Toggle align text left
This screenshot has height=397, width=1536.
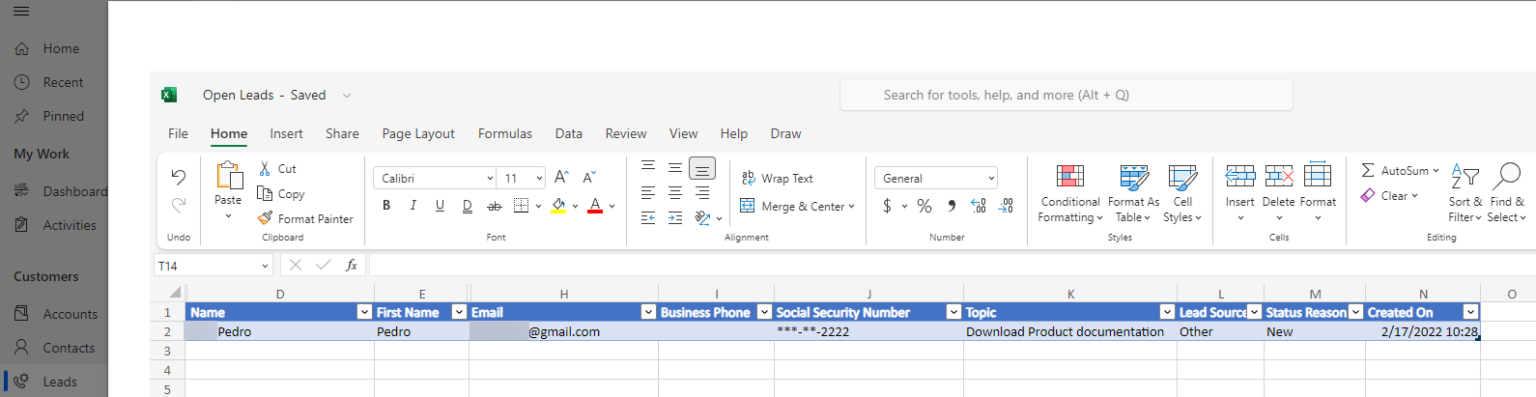click(x=648, y=192)
